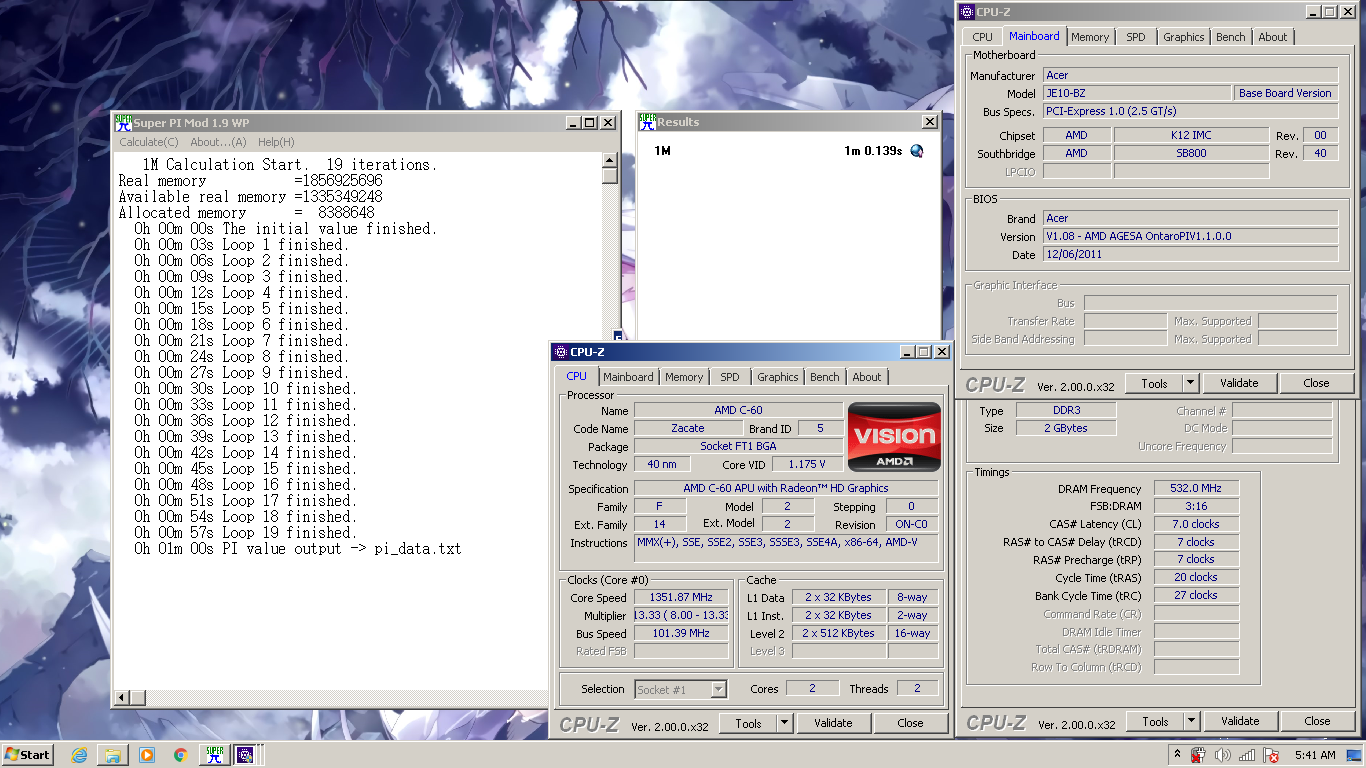Open the Action Center flag icon

[x=1271, y=755]
